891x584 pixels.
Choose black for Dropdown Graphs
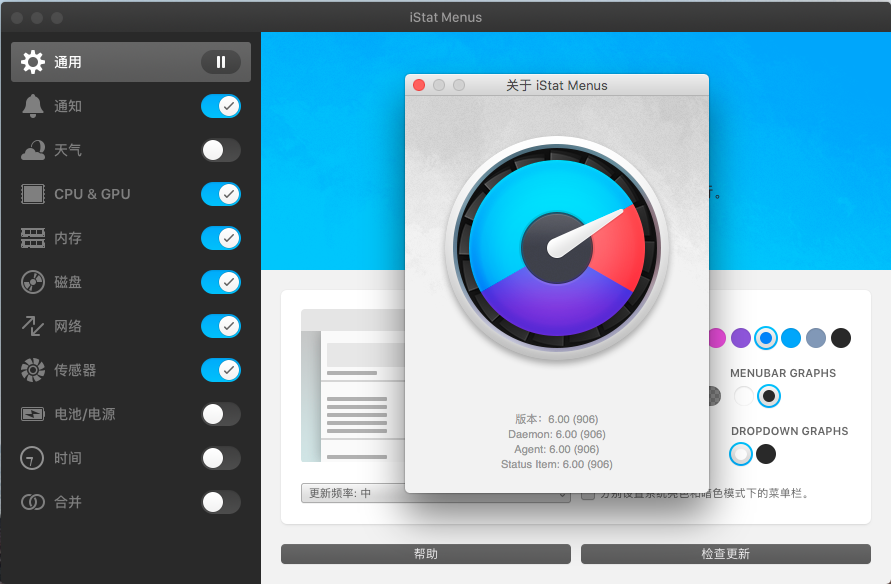766,454
